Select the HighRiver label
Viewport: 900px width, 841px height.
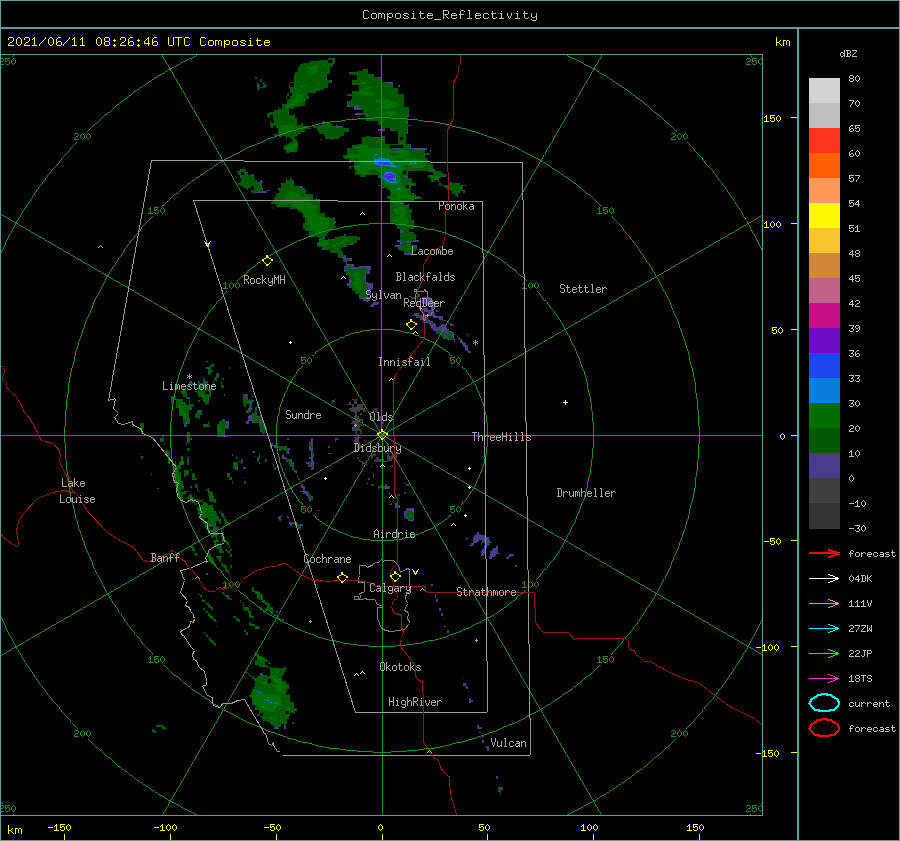click(415, 702)
